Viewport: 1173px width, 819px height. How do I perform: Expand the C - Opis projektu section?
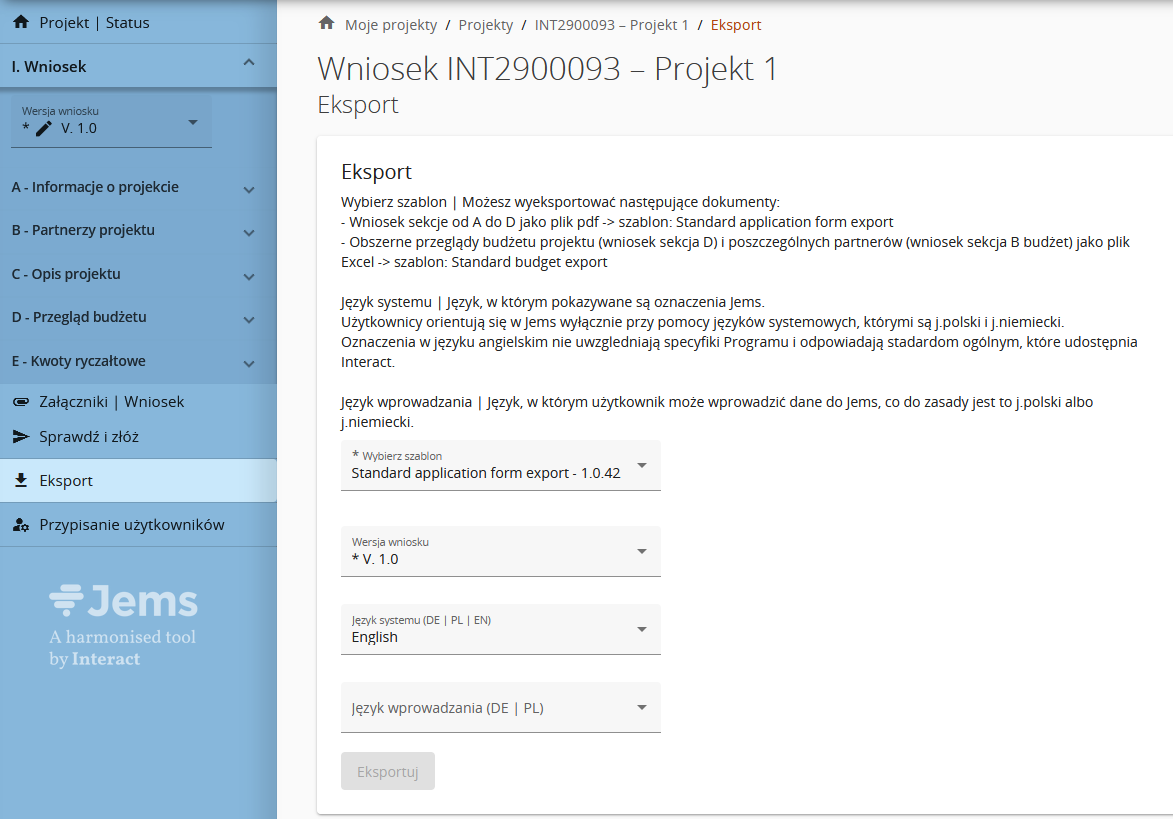point(249,276)
